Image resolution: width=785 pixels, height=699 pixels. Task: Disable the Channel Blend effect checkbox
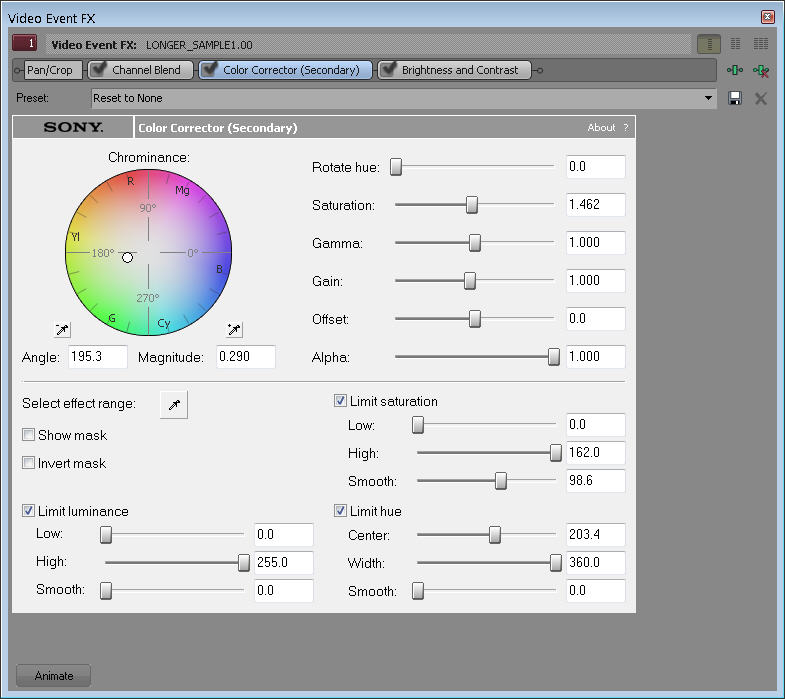click(x=99, y=70)
